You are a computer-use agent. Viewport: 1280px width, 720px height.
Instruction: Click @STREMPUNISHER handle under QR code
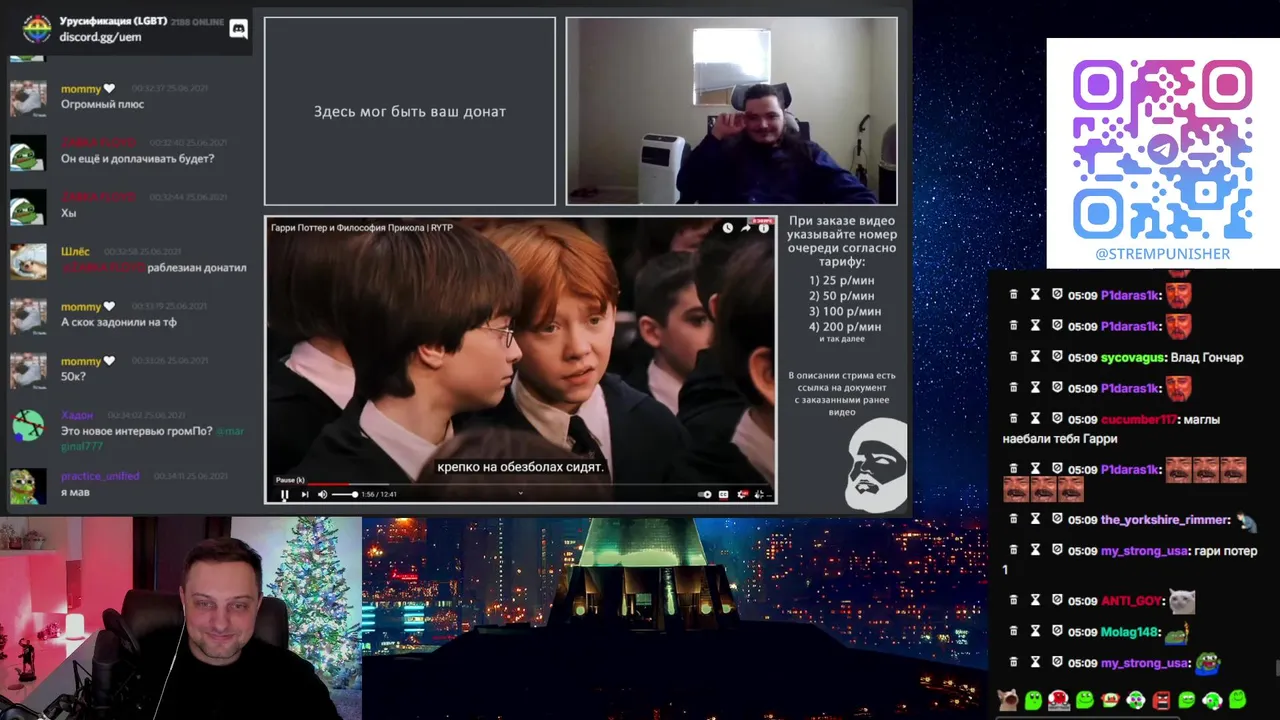(1163, 254)
